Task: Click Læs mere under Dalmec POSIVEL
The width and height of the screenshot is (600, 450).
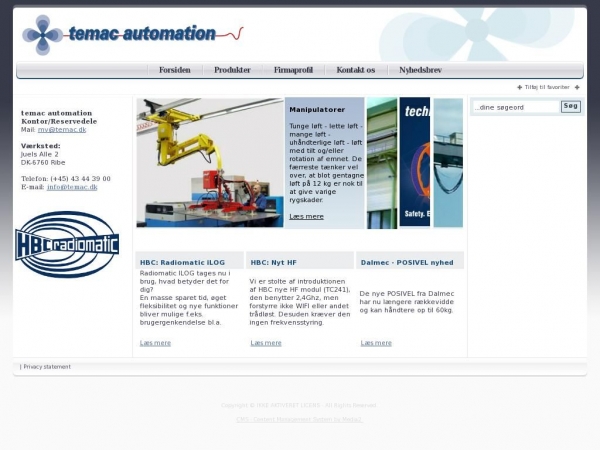Action: click(376, 343)
